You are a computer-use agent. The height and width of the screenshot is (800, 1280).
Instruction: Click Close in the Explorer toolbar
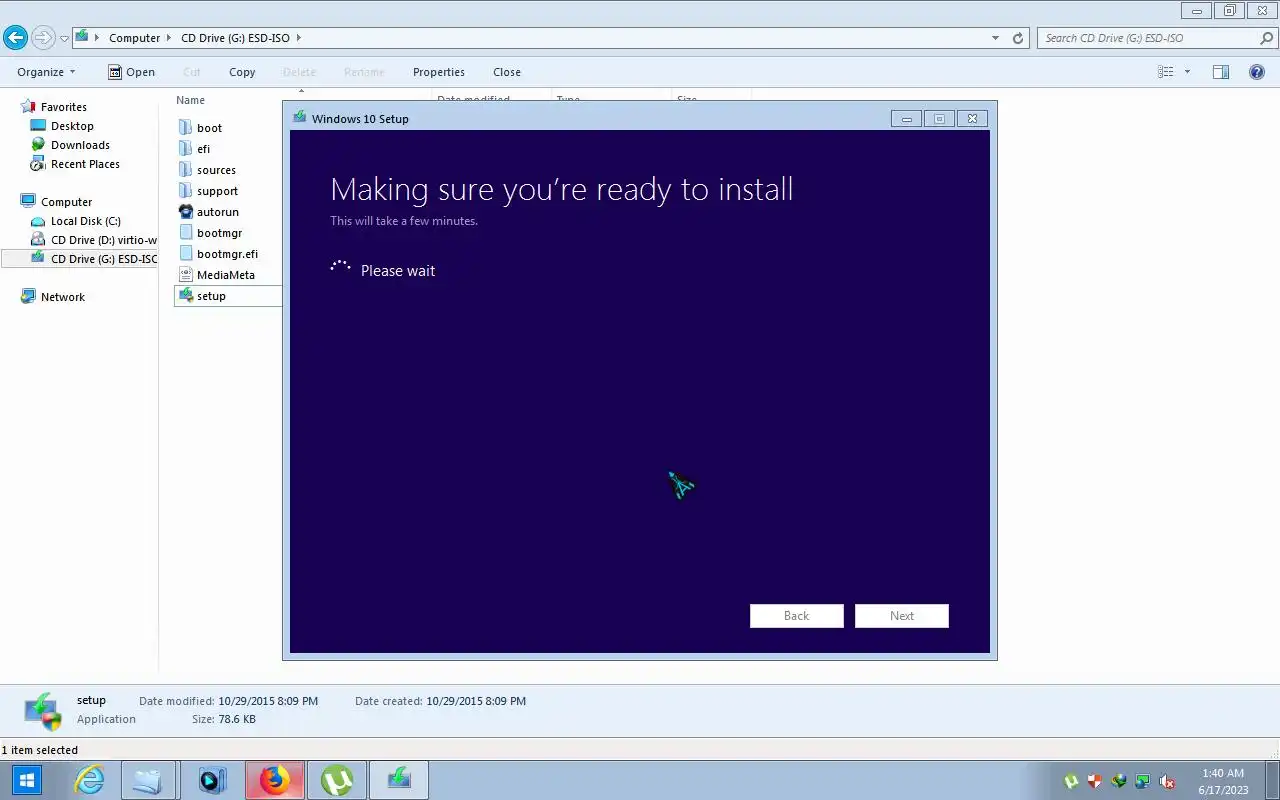[507, 72]
